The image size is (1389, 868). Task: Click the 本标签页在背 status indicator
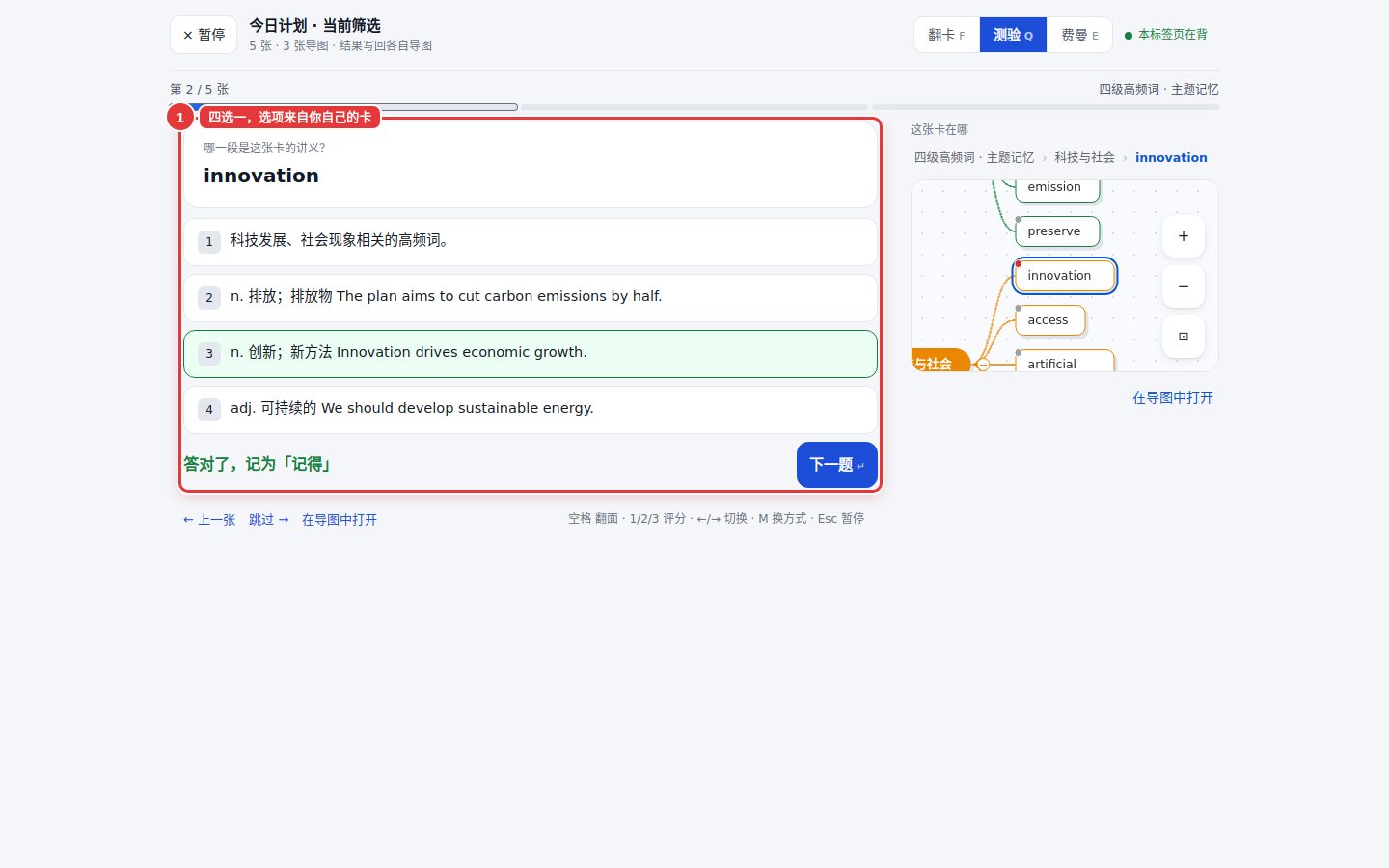[1166, 35]
